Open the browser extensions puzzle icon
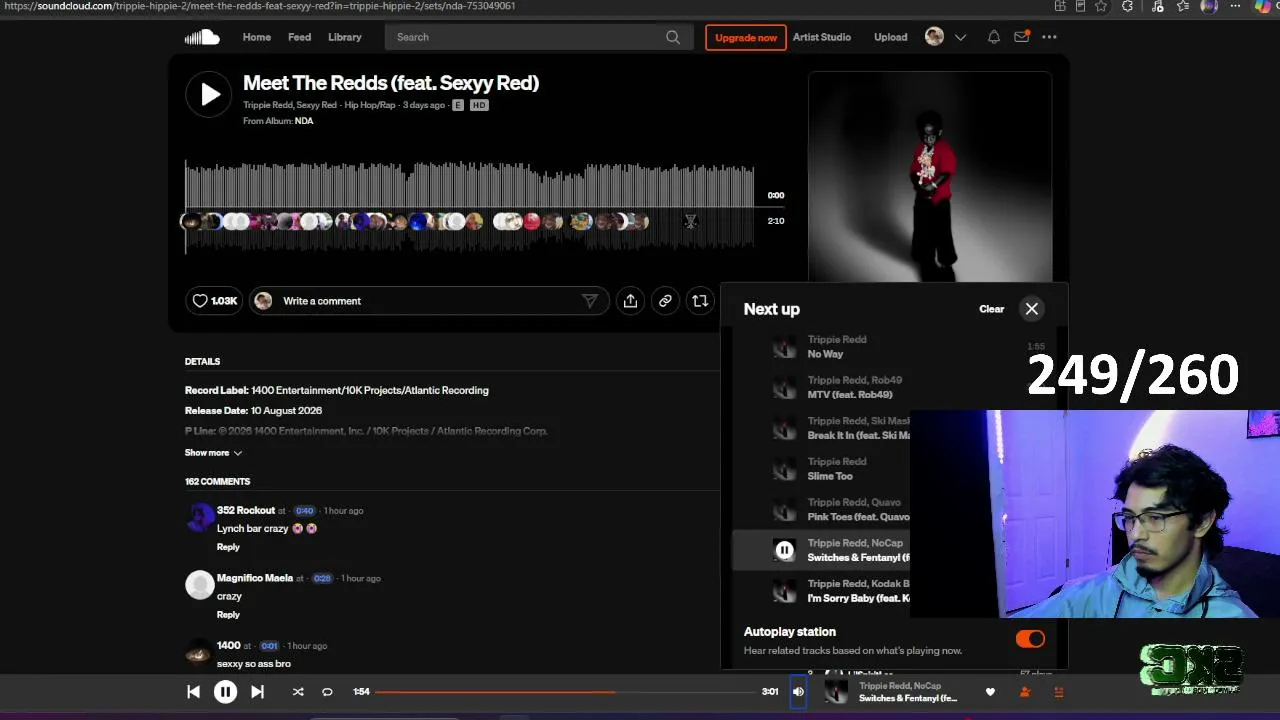1280x720 pixels. 1128,6
